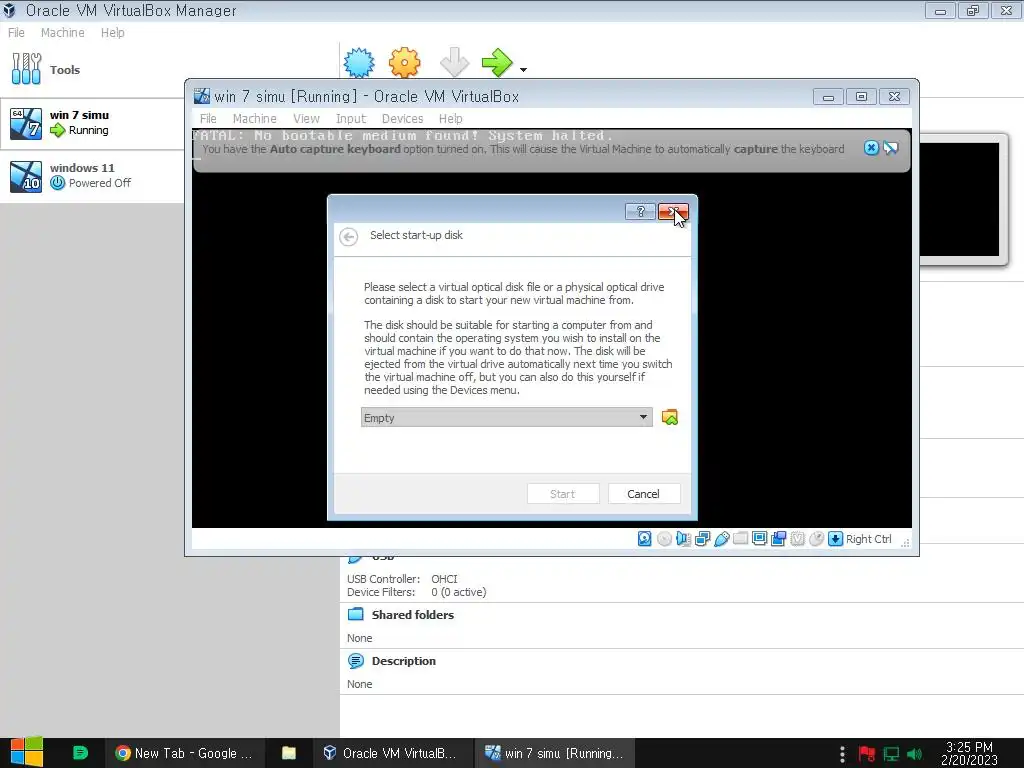The image size is (1024, 768).
Task: Click the back arrow in start-up disk dialog
Action: pyautogui.click(x=349, y=236)
